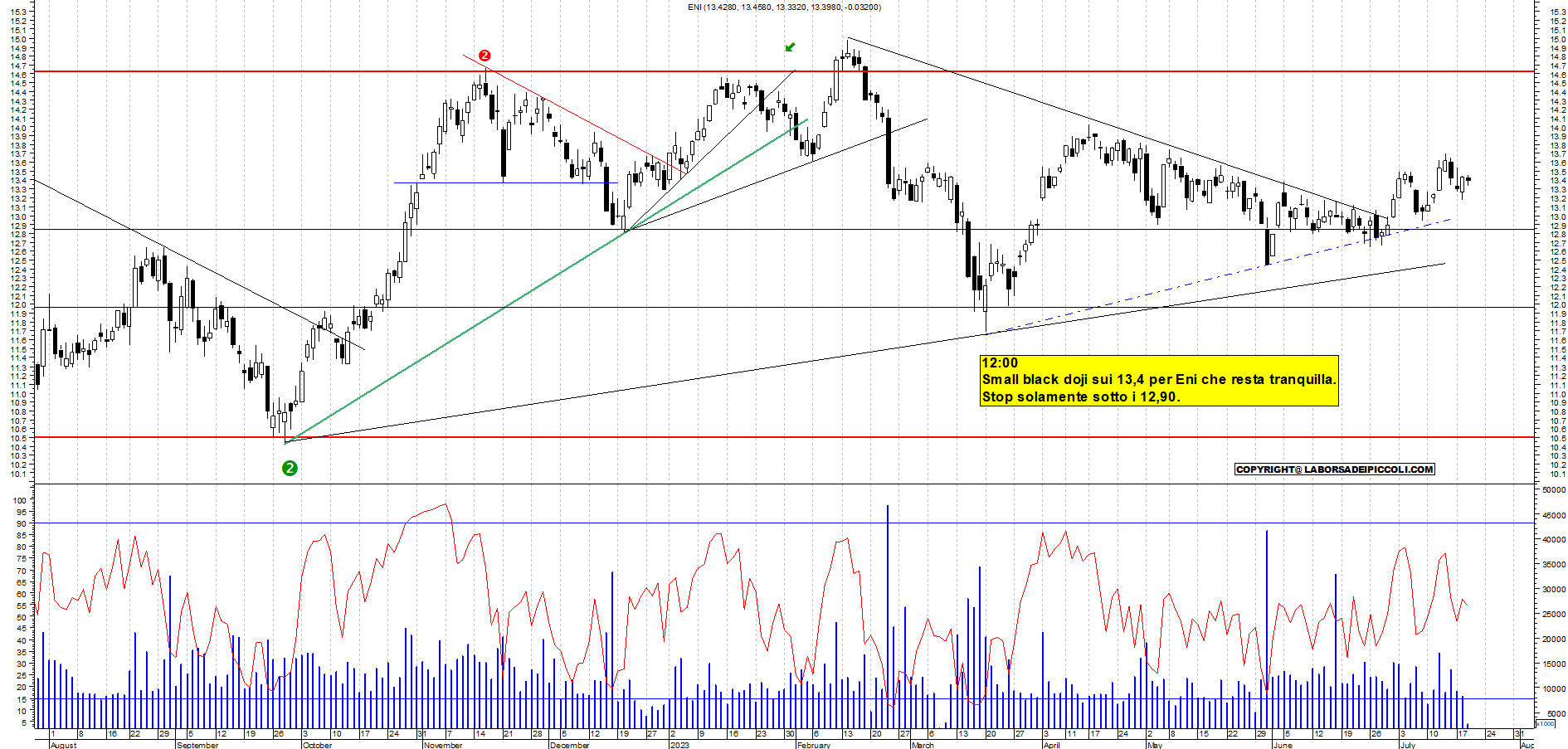Click 'Stop solamente sotto i 12,90.' text
The height and width of the screenshot is (749, 1568).
(1081, 396)
